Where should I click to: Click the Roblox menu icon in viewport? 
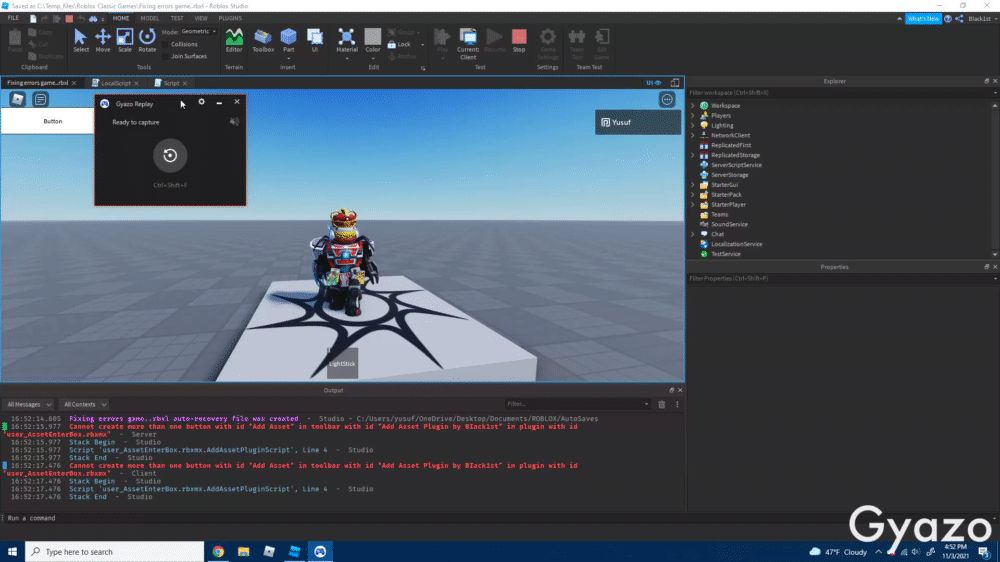(x=17, y=100)
